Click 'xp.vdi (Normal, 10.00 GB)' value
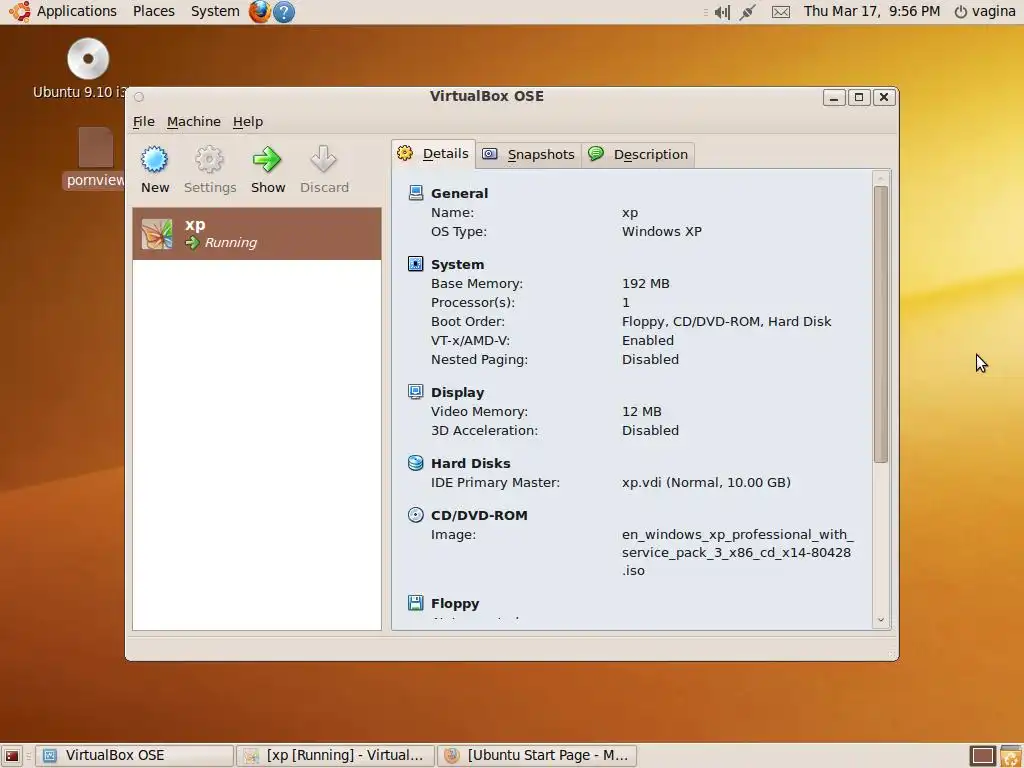Viewport: 1024px width, 768px height. click(x=706, y=483)
